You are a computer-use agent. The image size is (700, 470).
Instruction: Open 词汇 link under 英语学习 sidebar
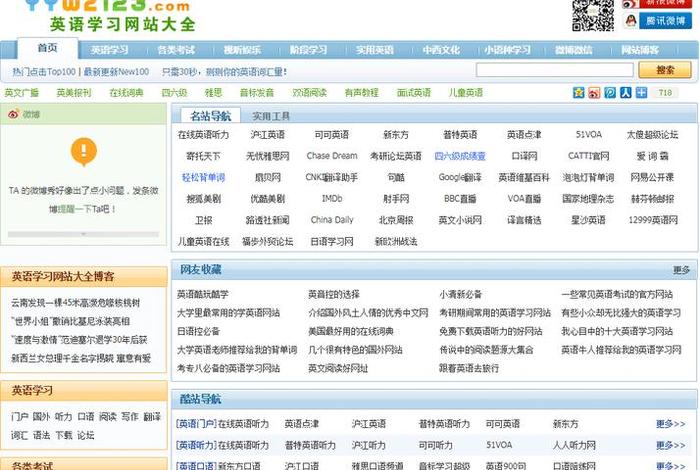click(19, 435)
